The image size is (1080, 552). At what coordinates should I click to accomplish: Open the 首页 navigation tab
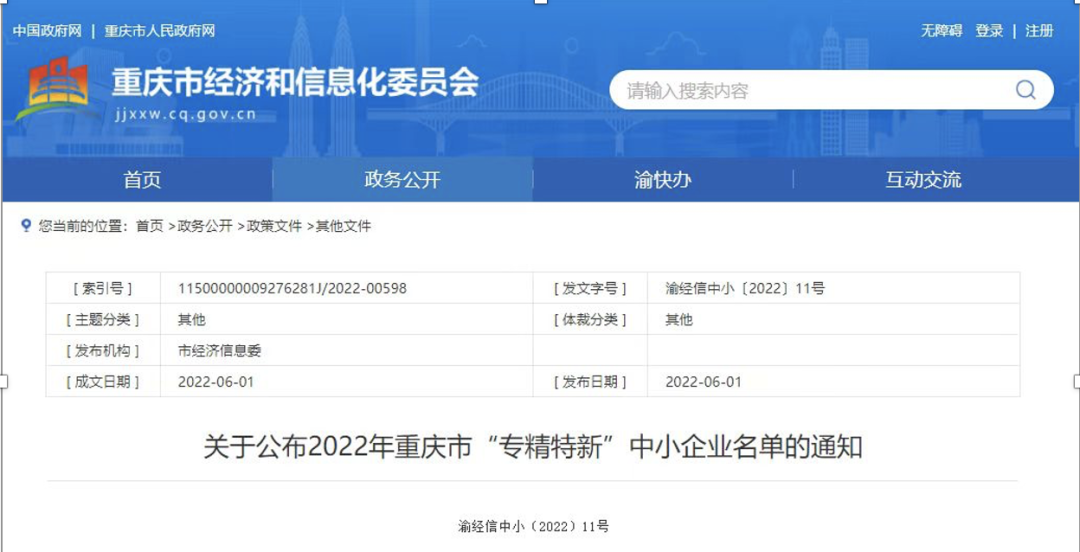coord(142,180)
